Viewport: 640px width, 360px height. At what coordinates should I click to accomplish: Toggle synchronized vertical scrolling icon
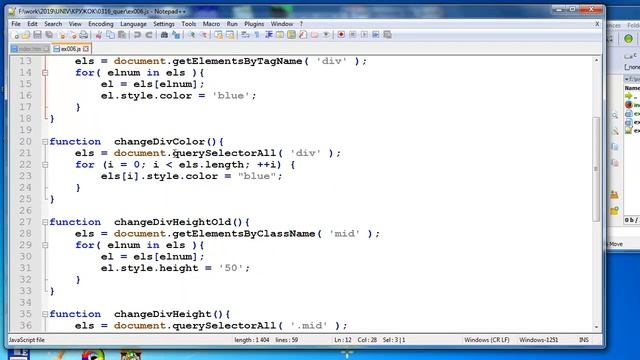click(x=218, y=35)
